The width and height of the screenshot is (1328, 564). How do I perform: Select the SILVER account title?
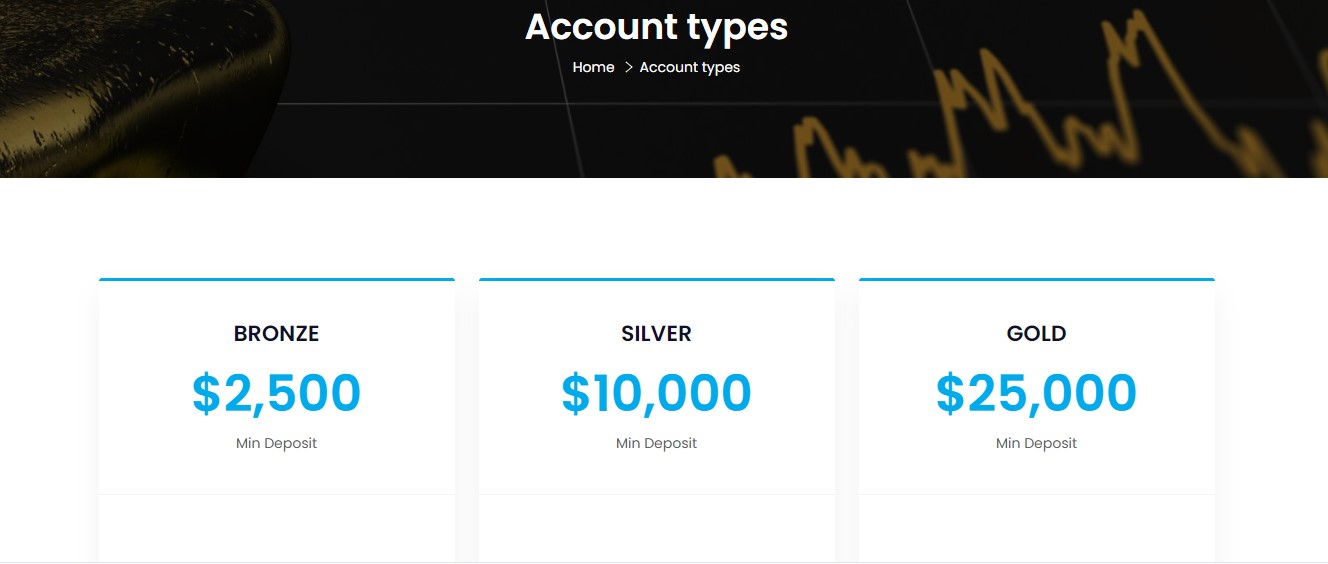click(x=656, y=334)
